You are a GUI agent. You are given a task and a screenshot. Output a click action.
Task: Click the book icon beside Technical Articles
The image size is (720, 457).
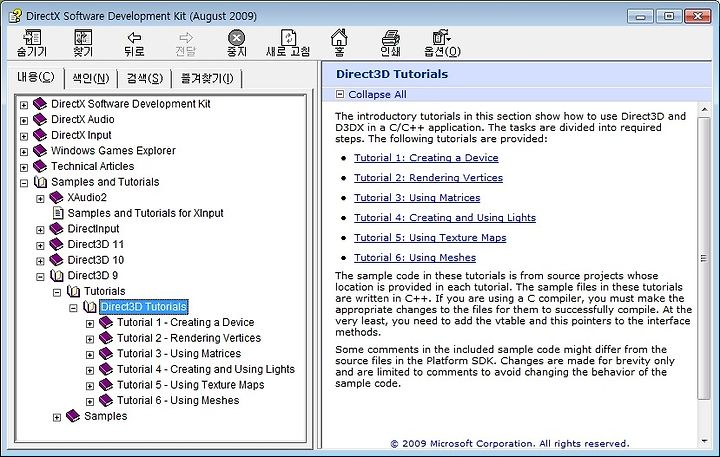40,166
